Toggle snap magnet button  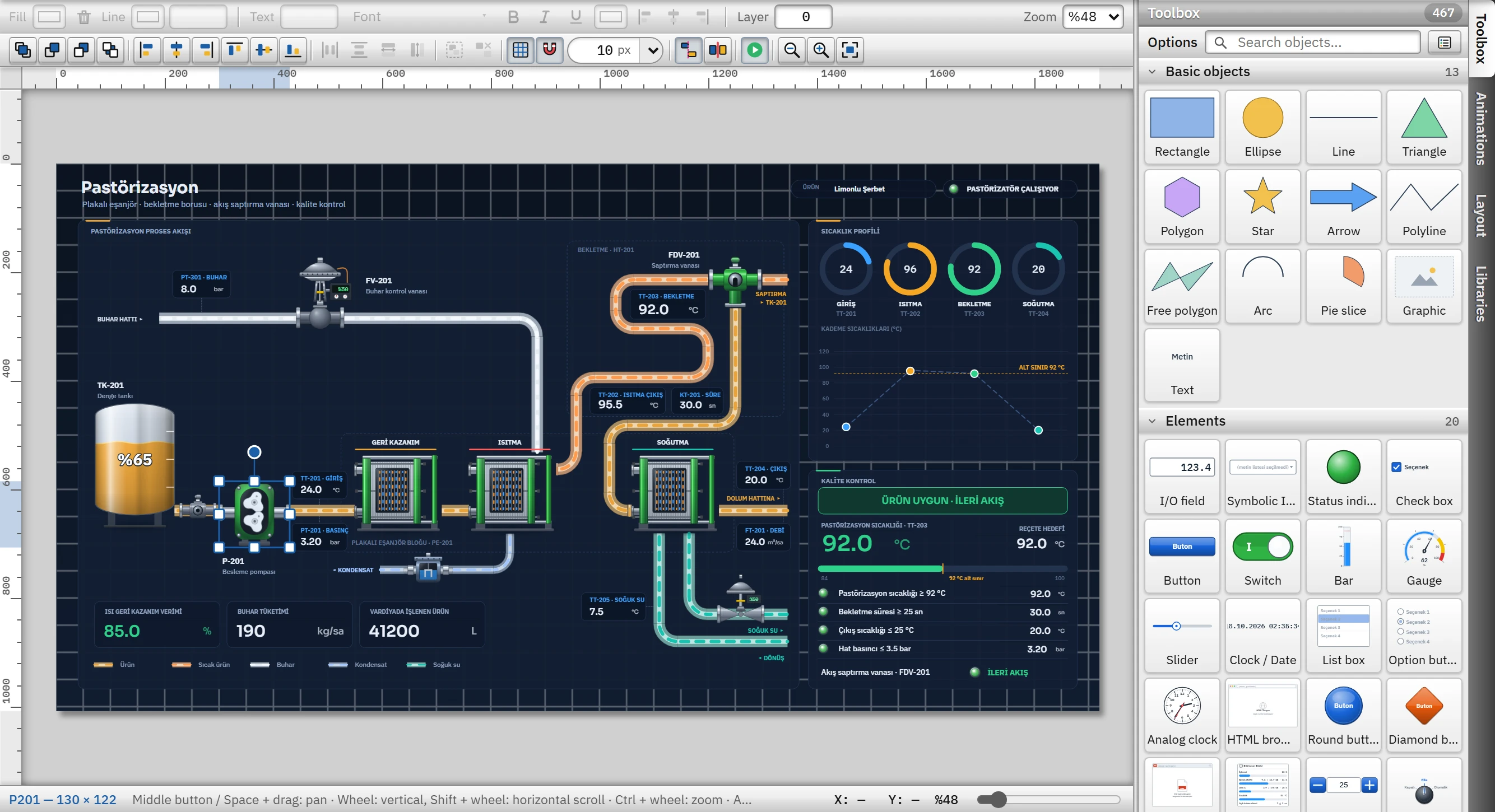(x=550, y=50)
